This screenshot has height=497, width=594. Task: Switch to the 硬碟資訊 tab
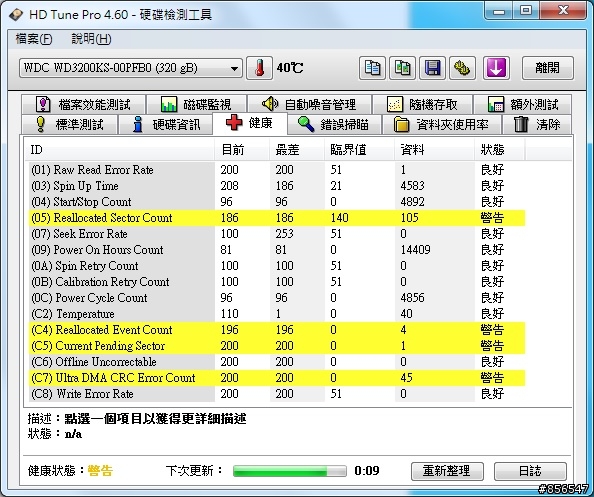[x=166, y=124]
